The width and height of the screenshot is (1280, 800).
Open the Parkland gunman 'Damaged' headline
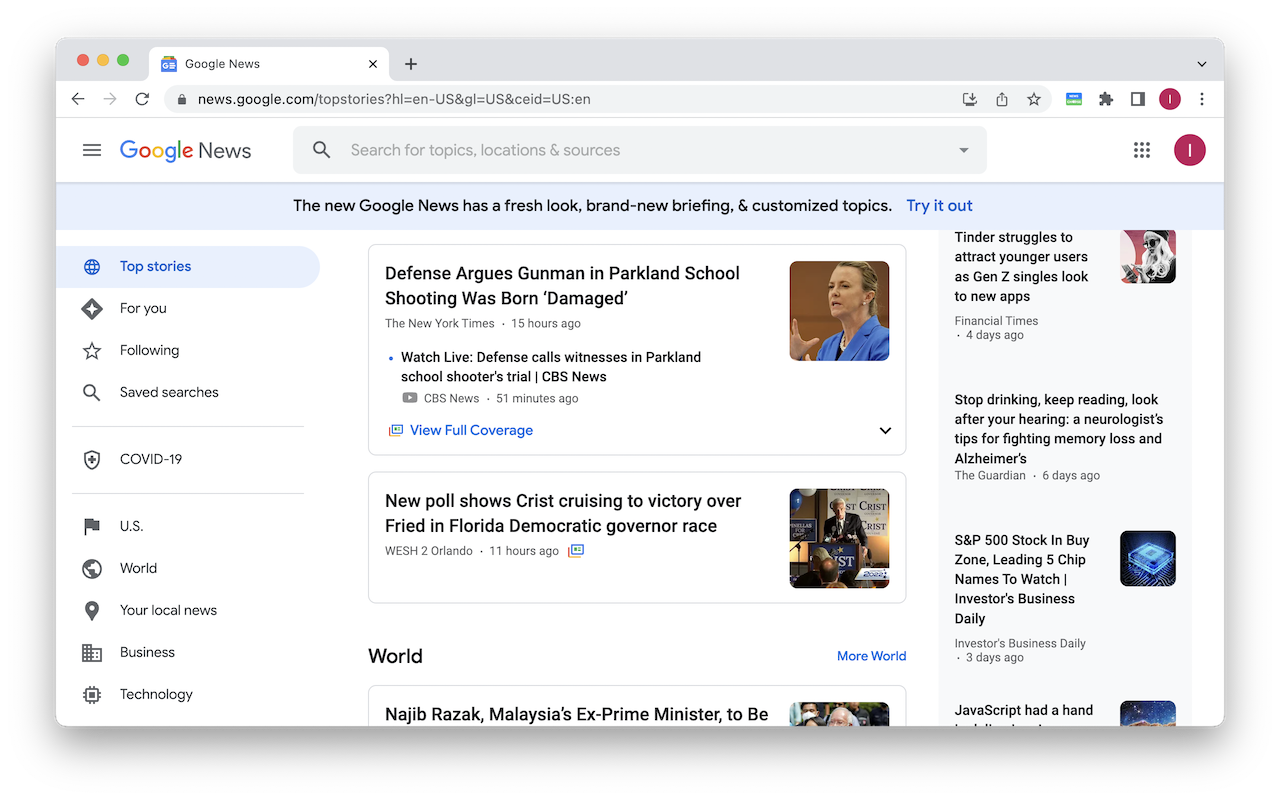tap(563, 286)
